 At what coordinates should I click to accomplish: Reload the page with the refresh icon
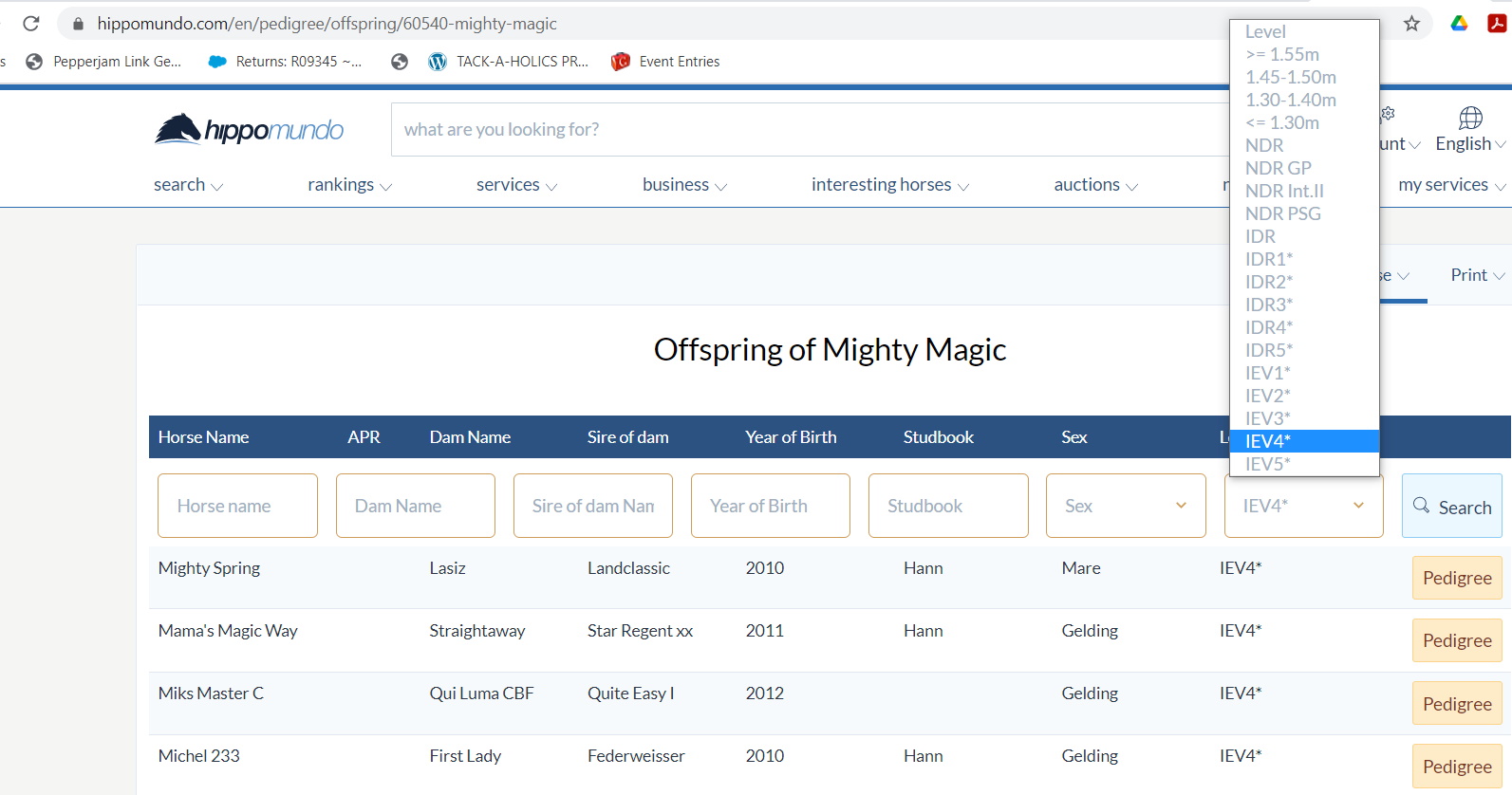click(x=31, y=24)
